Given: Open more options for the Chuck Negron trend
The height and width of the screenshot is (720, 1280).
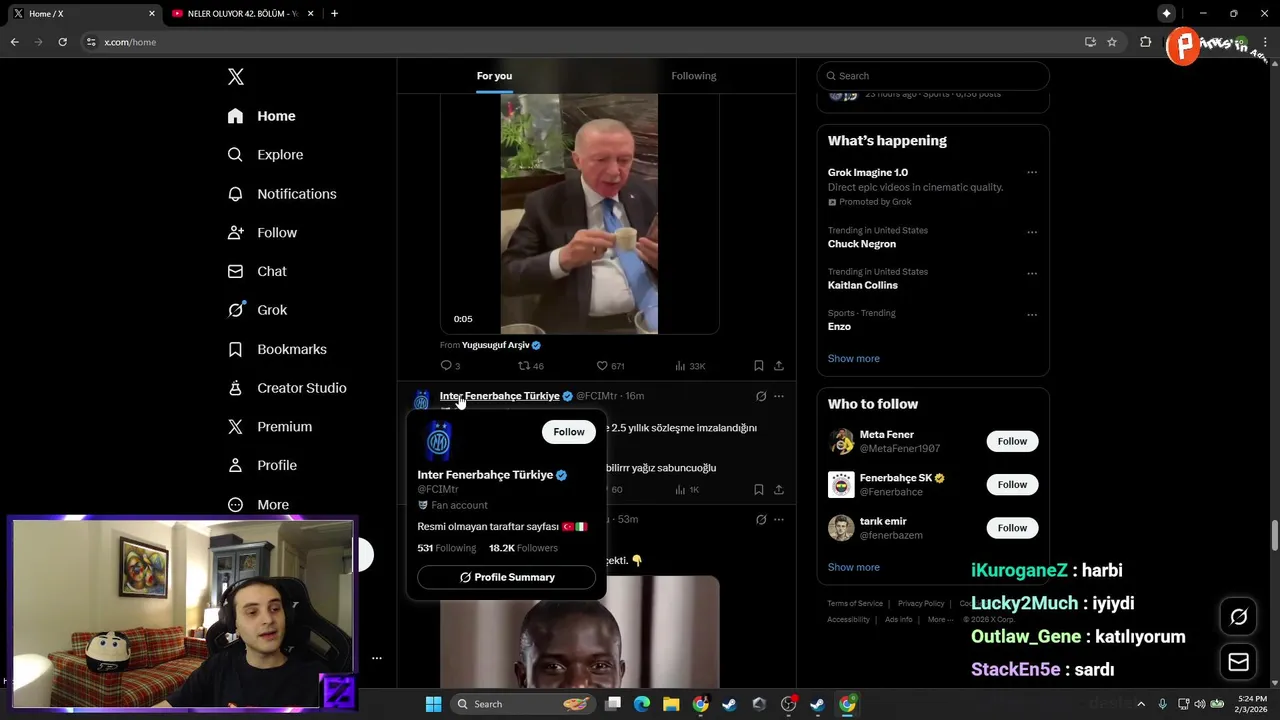Looking at the screenshot, I should [x=1032, y=232].
